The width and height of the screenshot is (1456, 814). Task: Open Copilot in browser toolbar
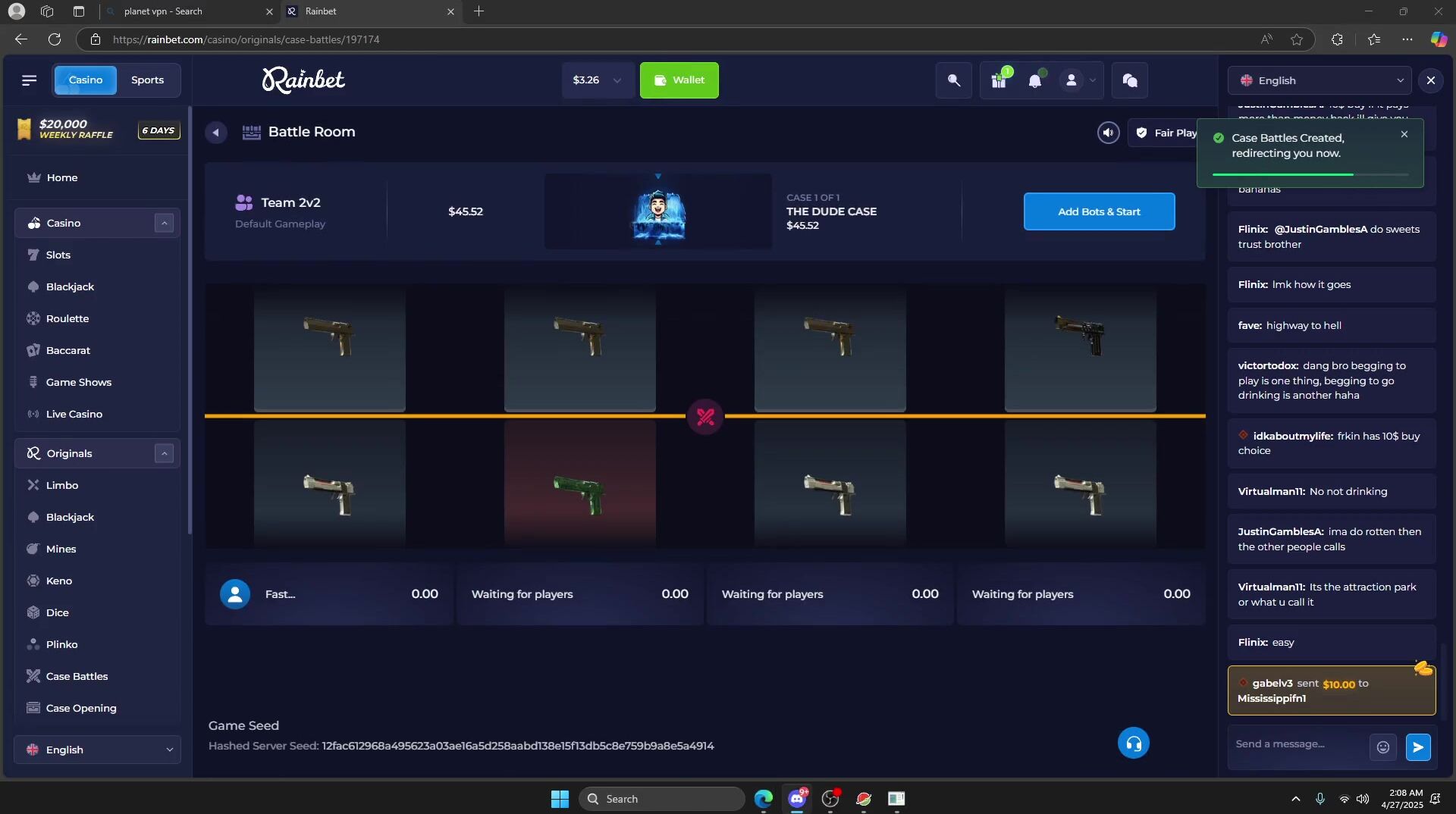1438,39
